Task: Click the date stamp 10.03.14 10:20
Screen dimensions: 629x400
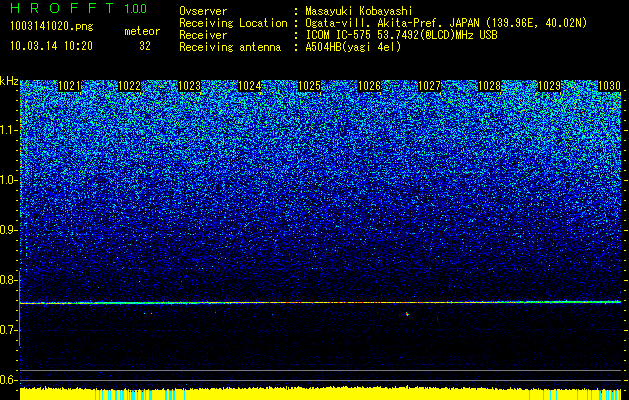Action: (x=51, y=46)
